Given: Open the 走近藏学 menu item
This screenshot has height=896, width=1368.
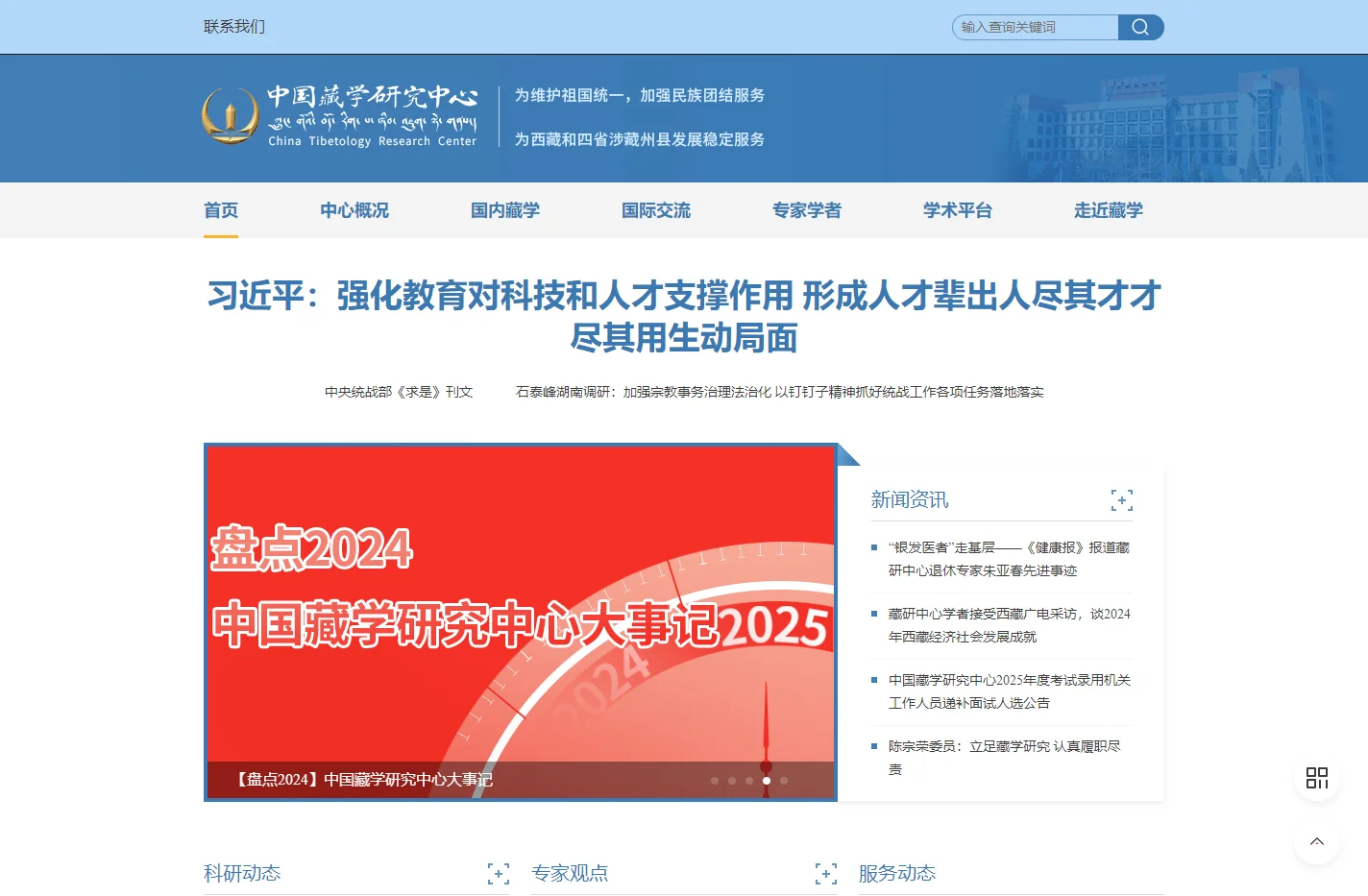Looking at the screenshot, I should click(x=1109, y=210).
